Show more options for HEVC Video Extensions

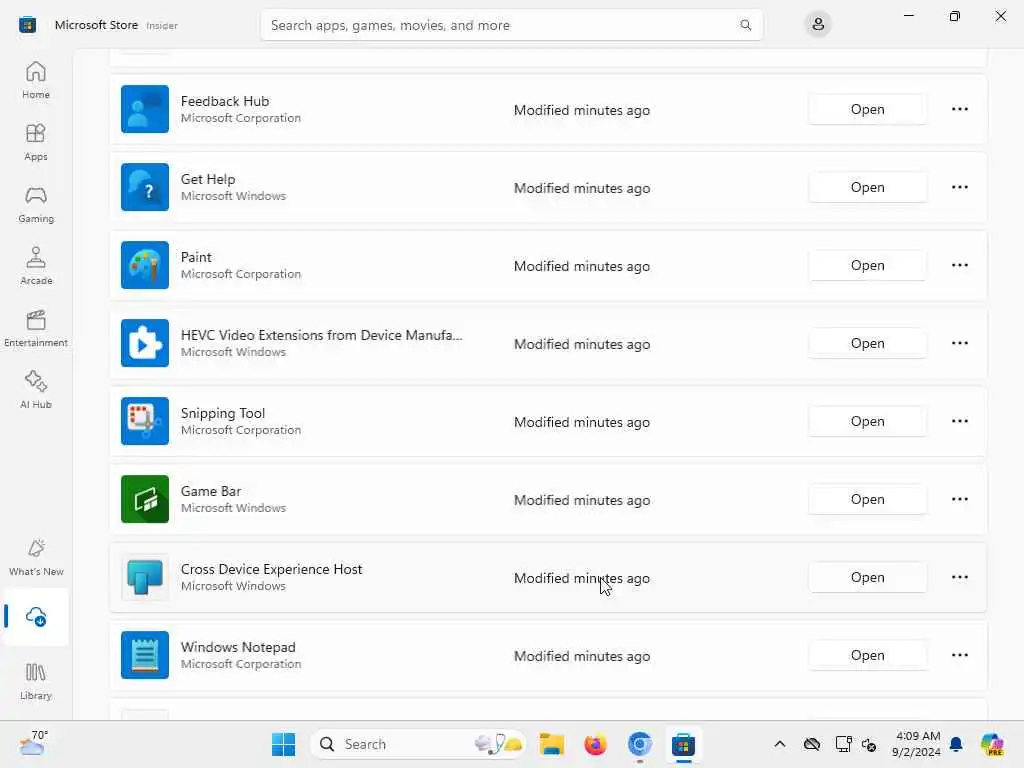point(959,343)
